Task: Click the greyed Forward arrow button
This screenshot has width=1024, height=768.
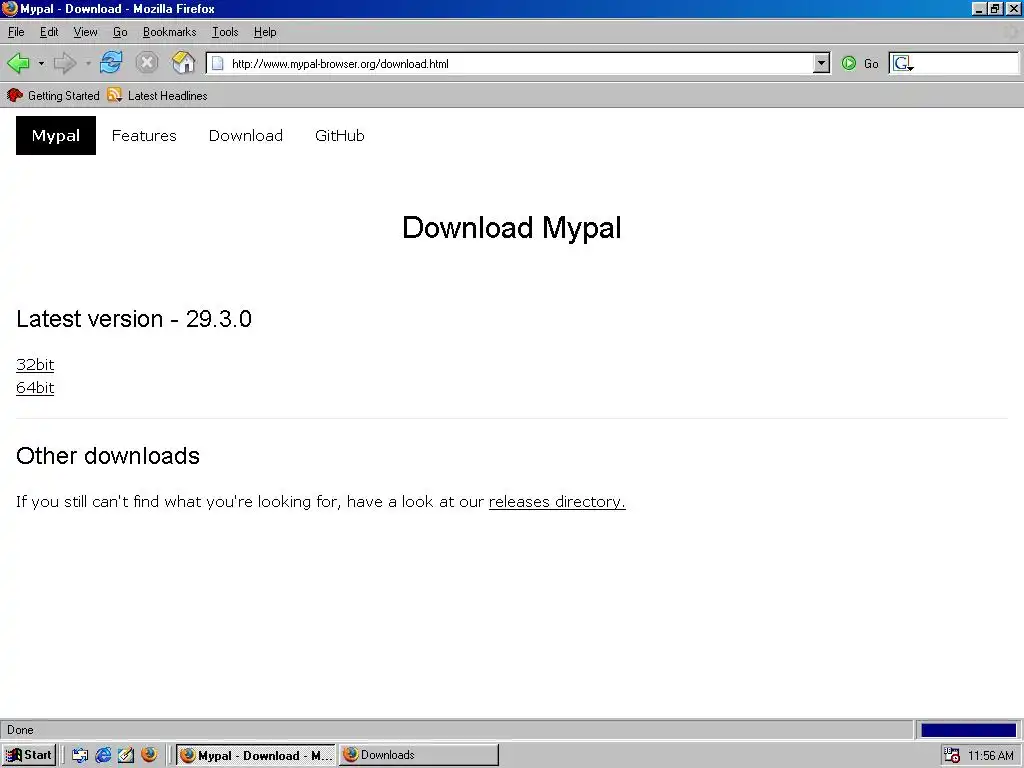Action: (65, 63)
